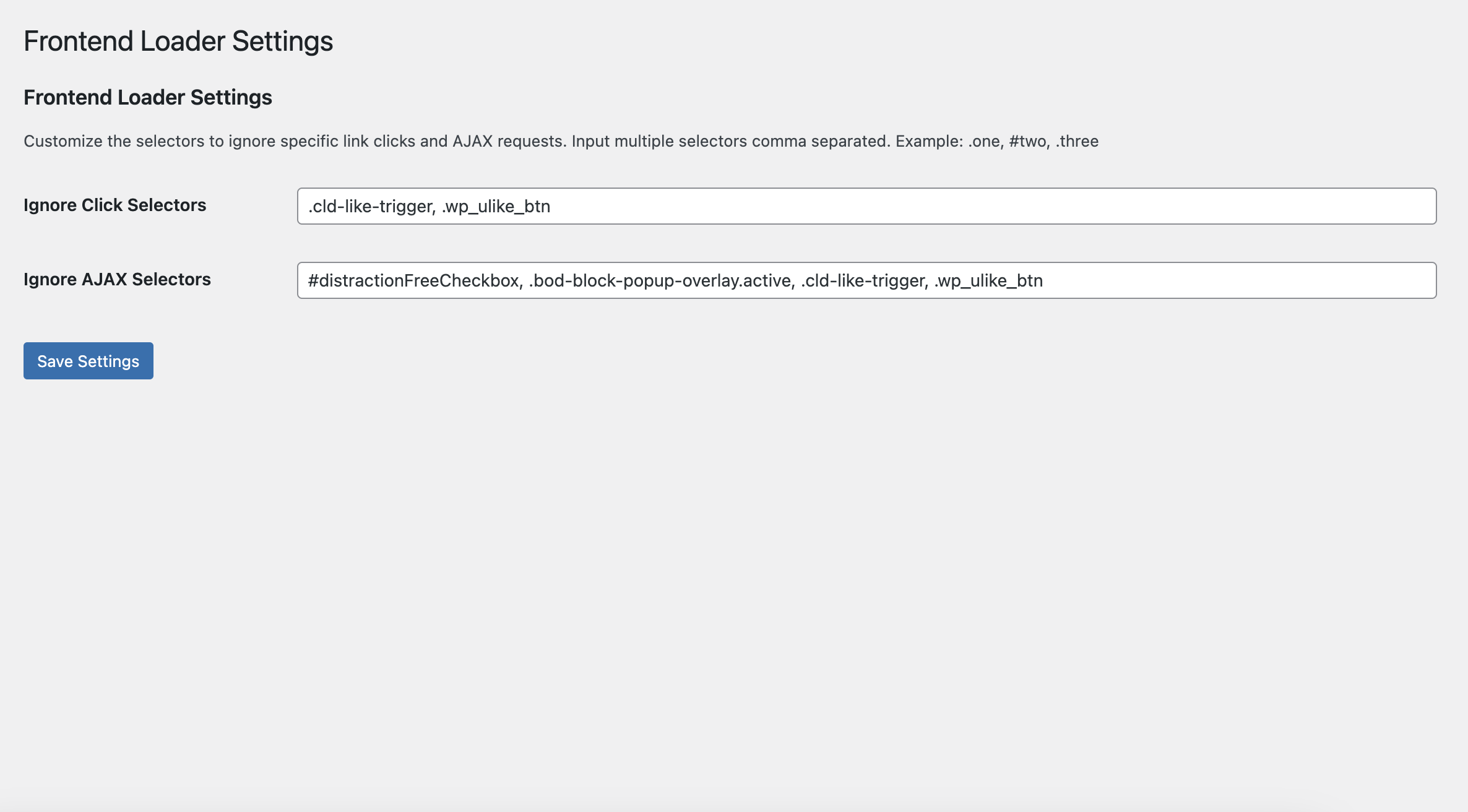Click the bold Frontend Loader Settings subheading
The width and height of the screenshot is (1468, 812).
(148, 97)
